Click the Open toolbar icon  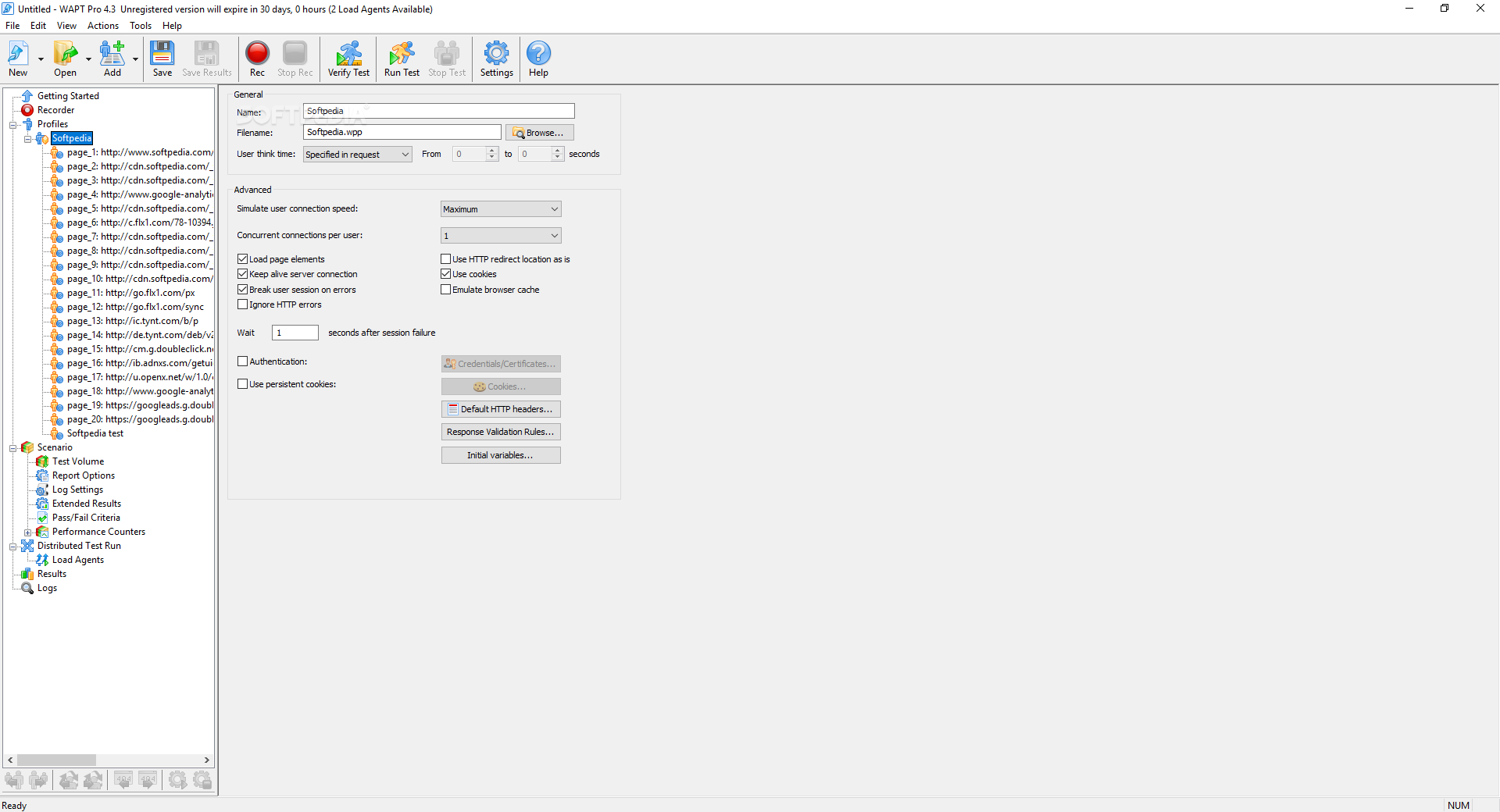click(x=65, y=59)
